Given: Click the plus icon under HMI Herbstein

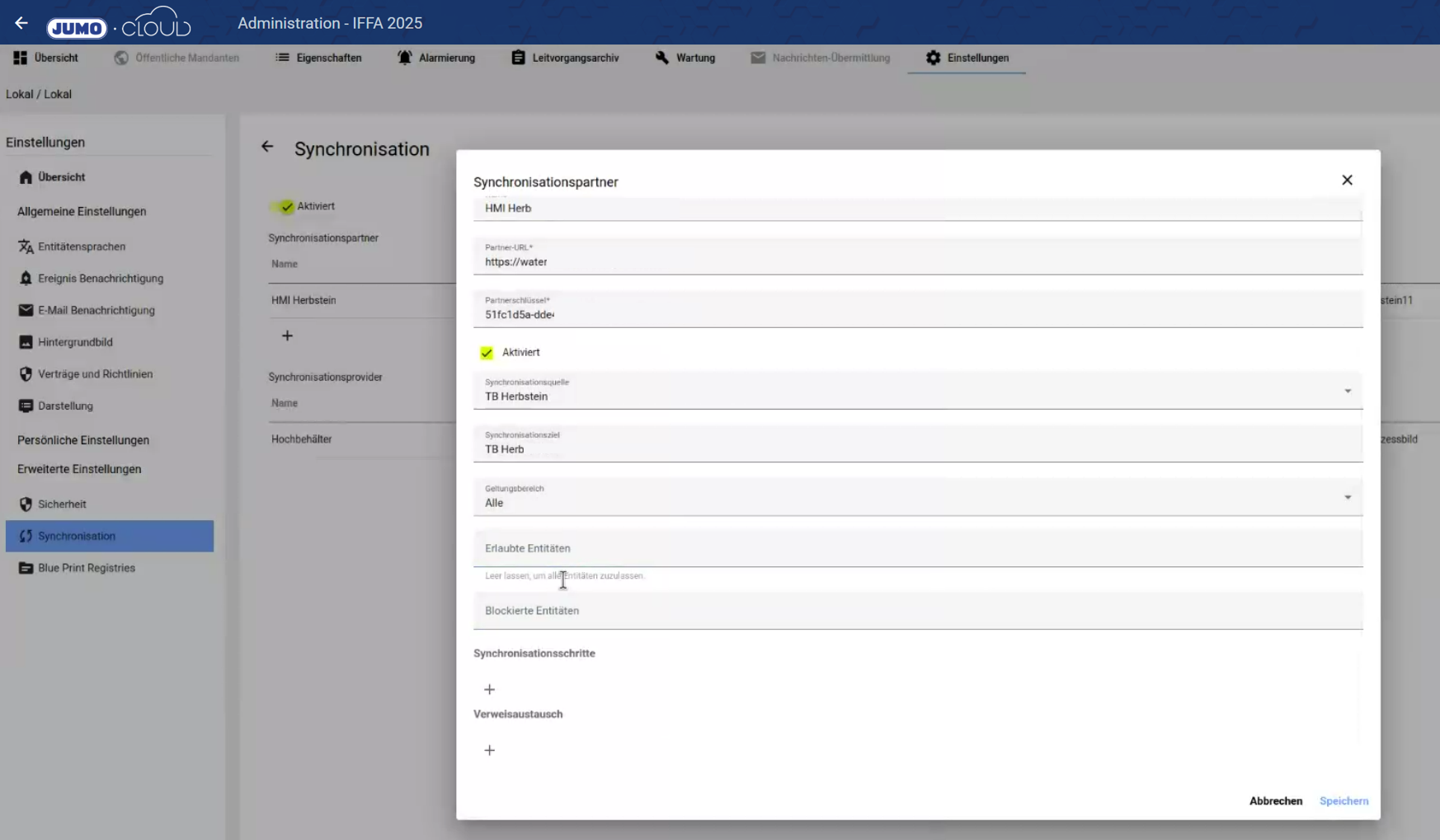Looking at the screenshot, I should [x=287, y=336].
